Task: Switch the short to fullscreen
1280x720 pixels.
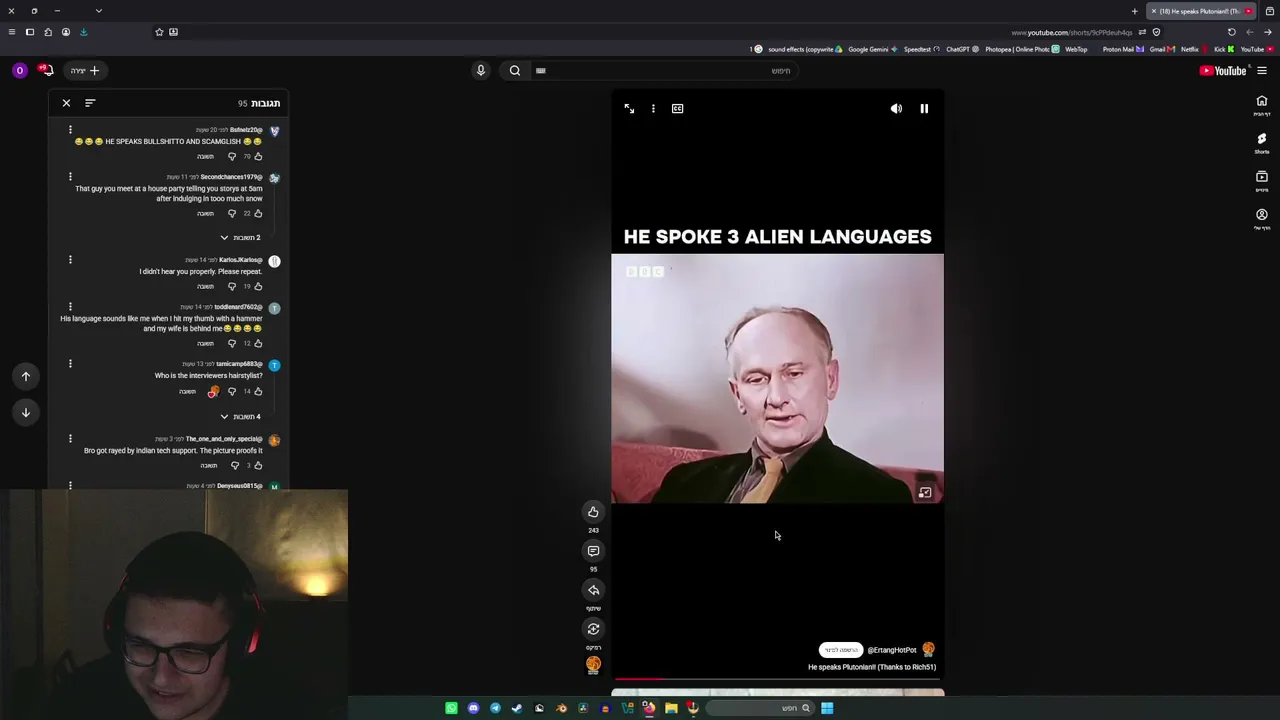Action: pyautogui.click(x=629, y=108)
